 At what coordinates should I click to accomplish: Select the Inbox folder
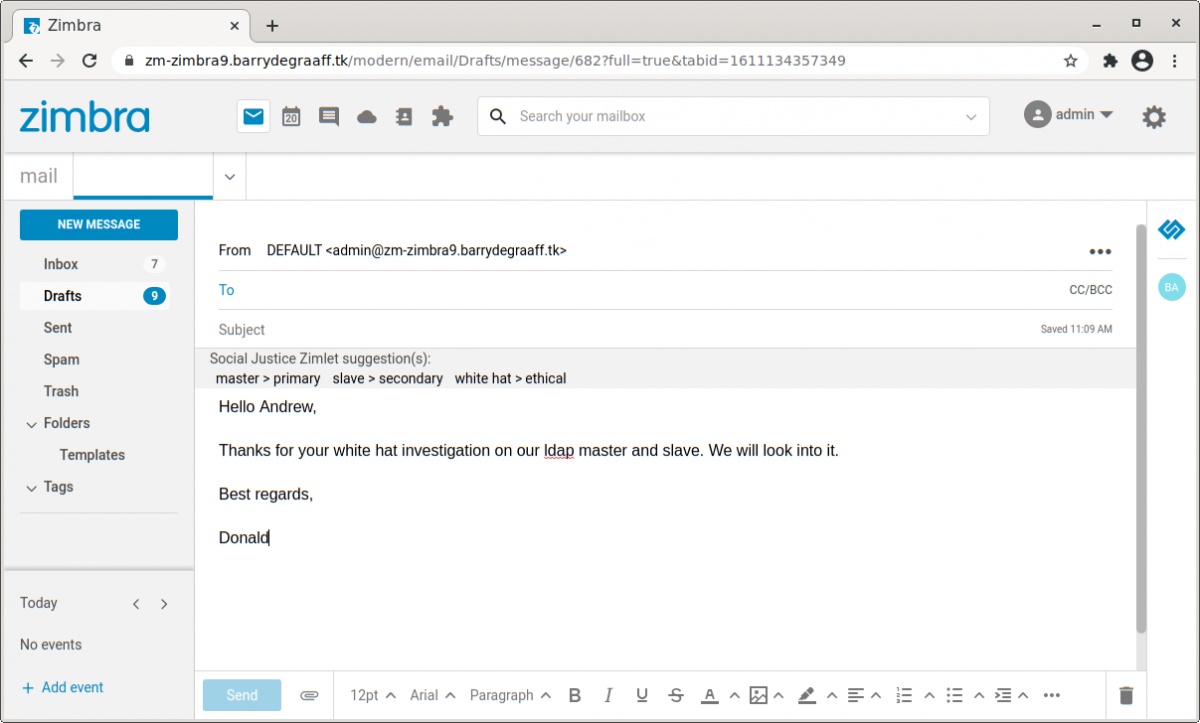tap(61, 264)
